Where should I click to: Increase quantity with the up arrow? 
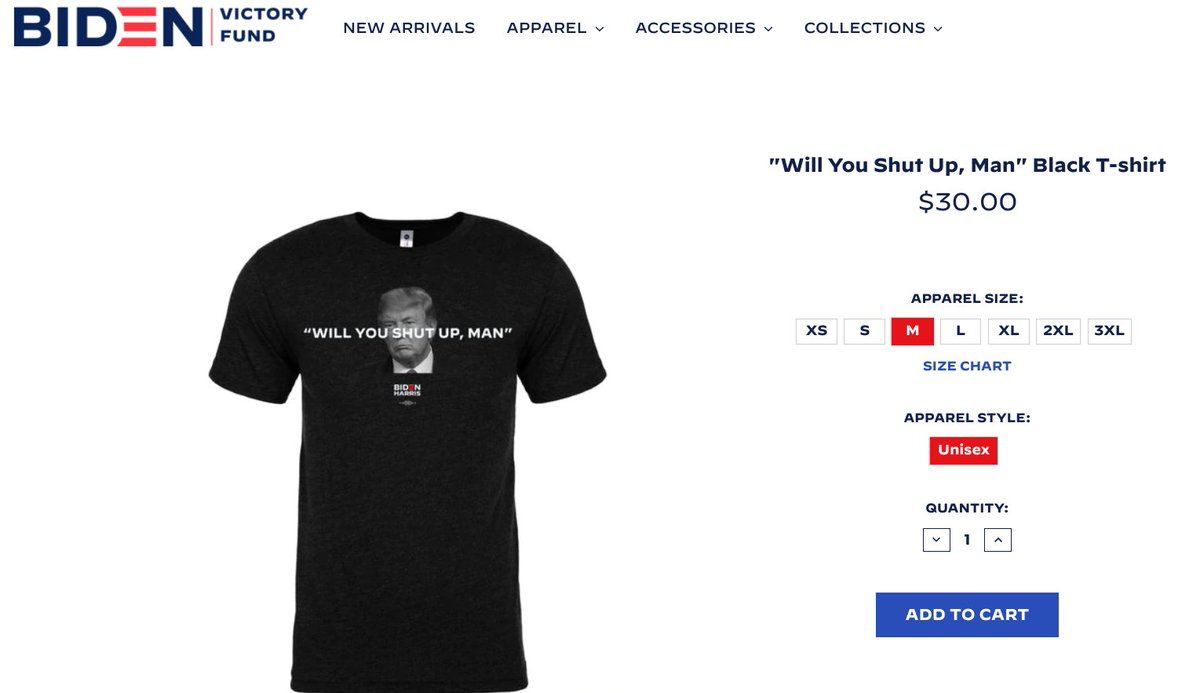click(998, 540)
